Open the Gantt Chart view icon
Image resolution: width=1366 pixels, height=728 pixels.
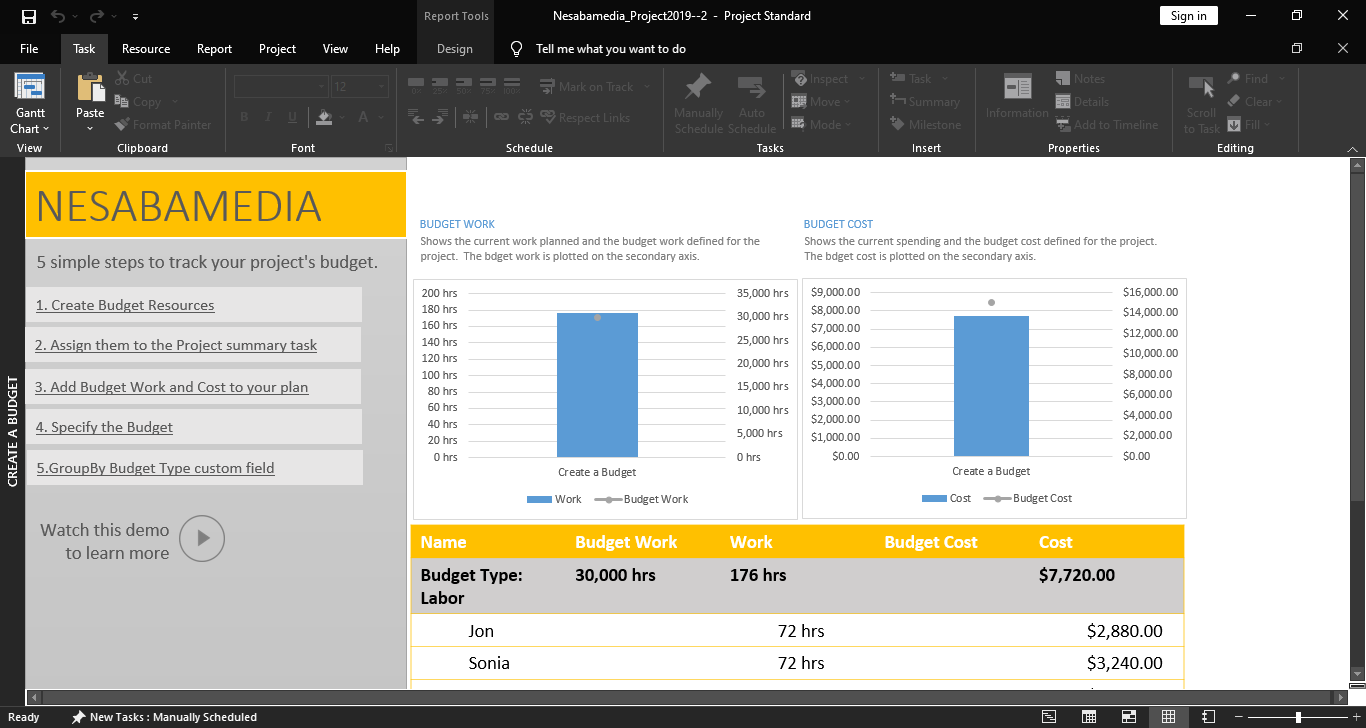click(29, 87)
